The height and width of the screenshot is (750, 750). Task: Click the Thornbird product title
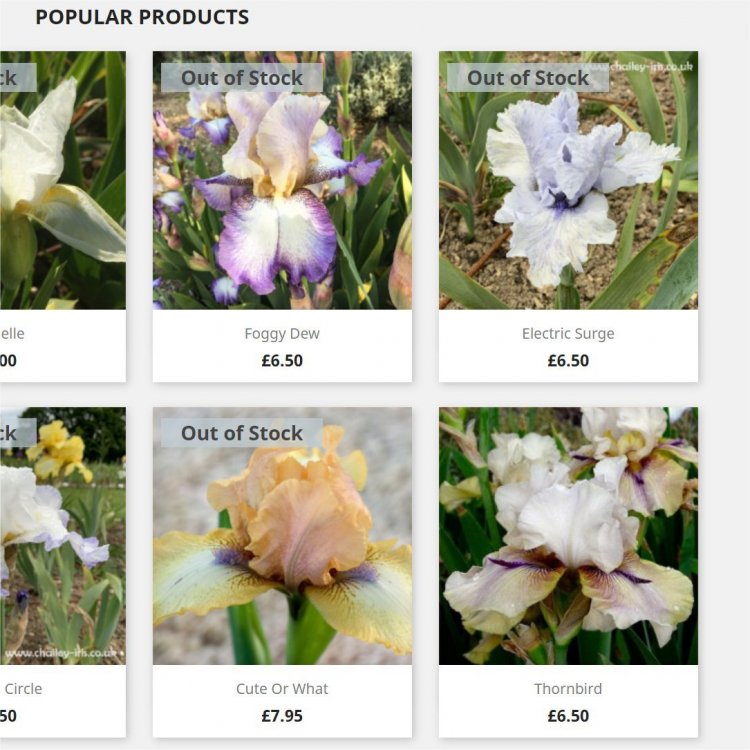pyautogui.click(x=568, y=689)
